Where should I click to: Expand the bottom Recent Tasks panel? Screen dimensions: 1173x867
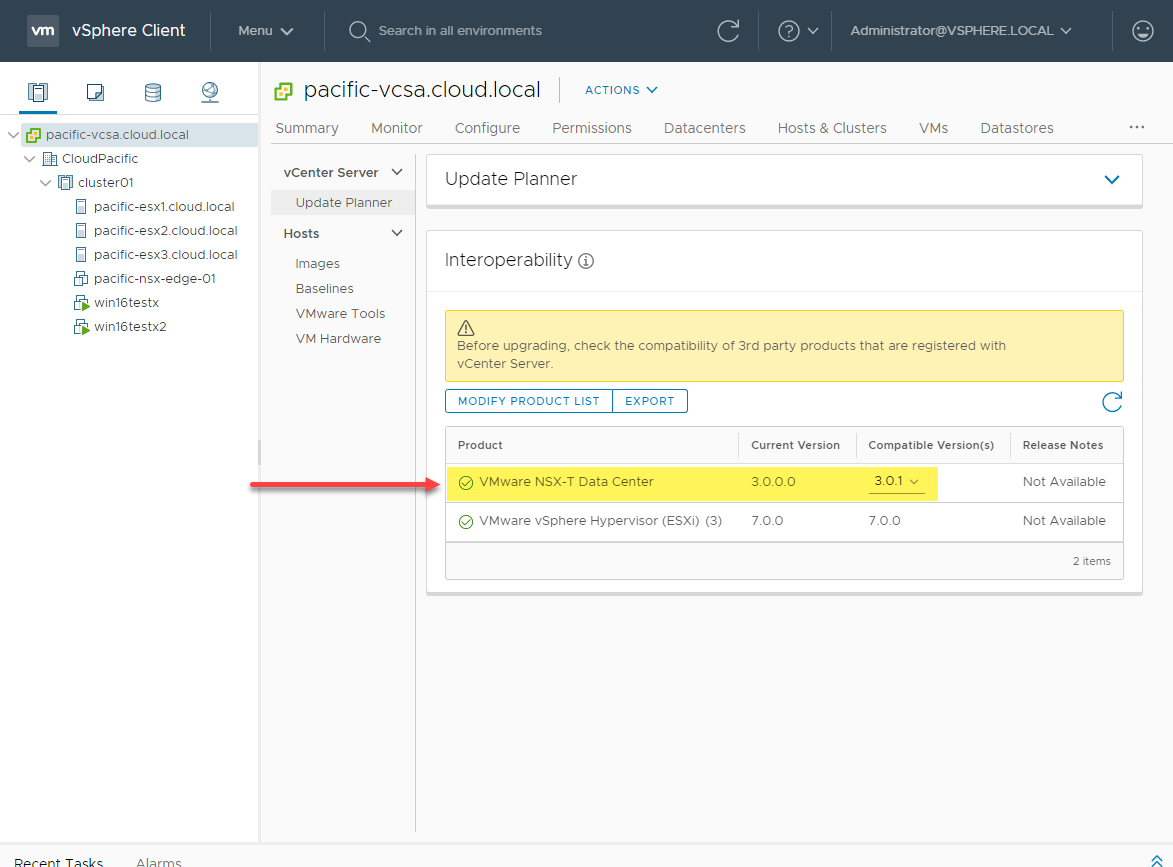[1157, 860]
